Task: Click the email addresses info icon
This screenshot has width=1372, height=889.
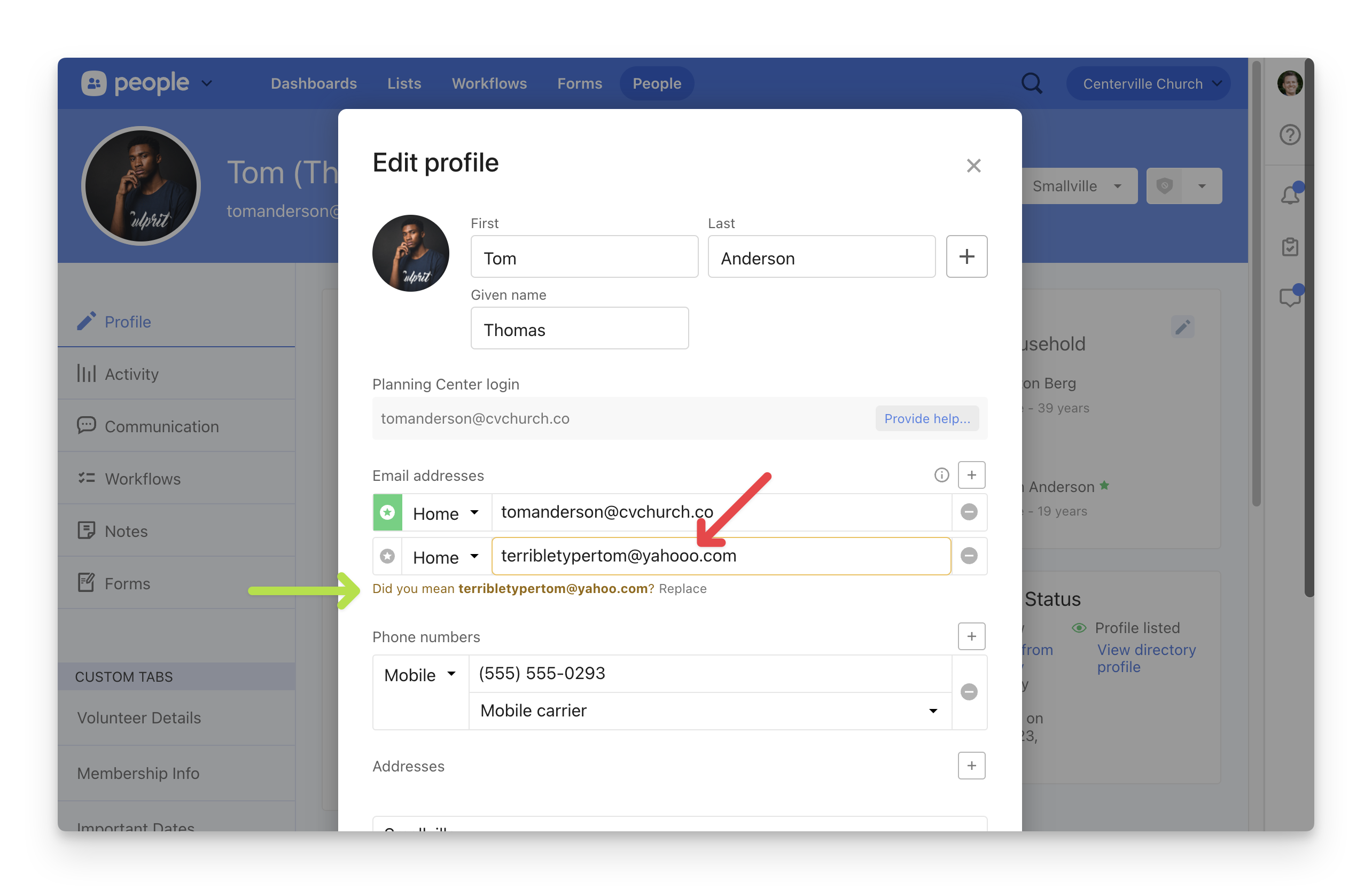Action: click(941, 475)
